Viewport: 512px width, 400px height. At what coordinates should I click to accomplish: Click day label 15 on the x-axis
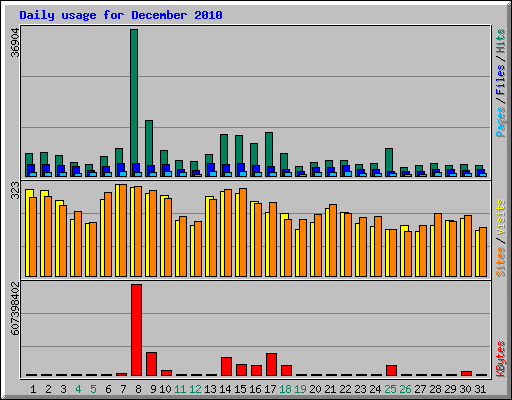(x=240, y=389)
